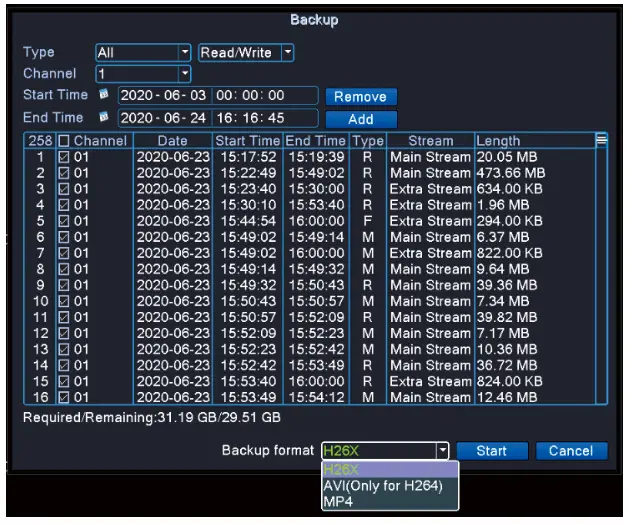Uncheck row 3 checkbox (15:23:40)
630x524 pixels.
64,189
